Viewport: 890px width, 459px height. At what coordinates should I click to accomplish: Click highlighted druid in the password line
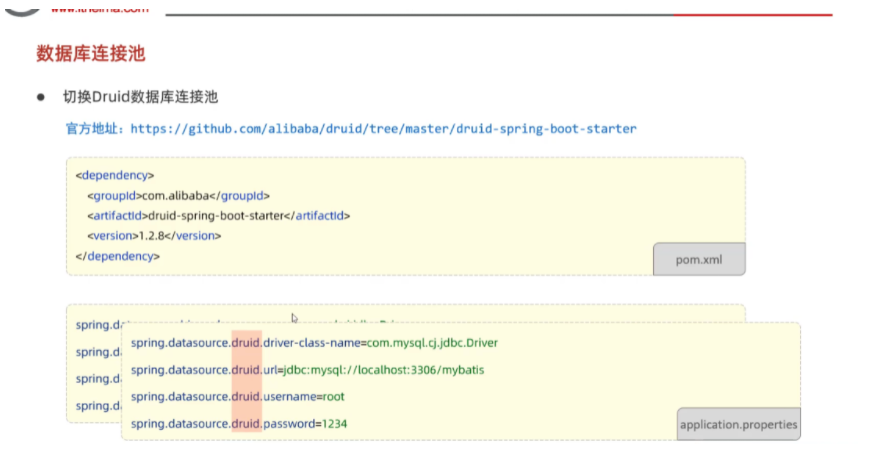(246, 424)
